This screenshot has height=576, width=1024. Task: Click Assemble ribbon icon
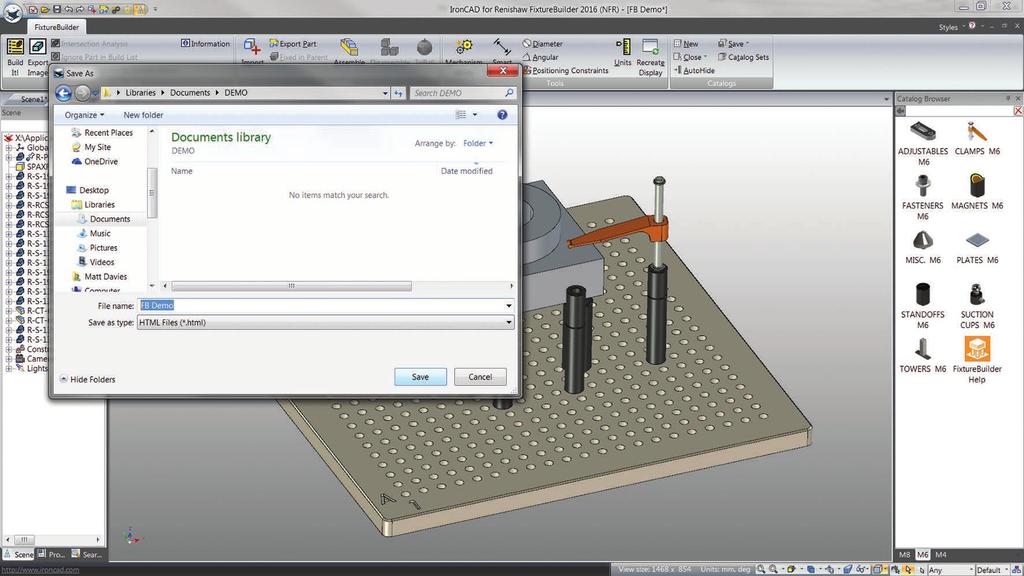click(349, 52)
